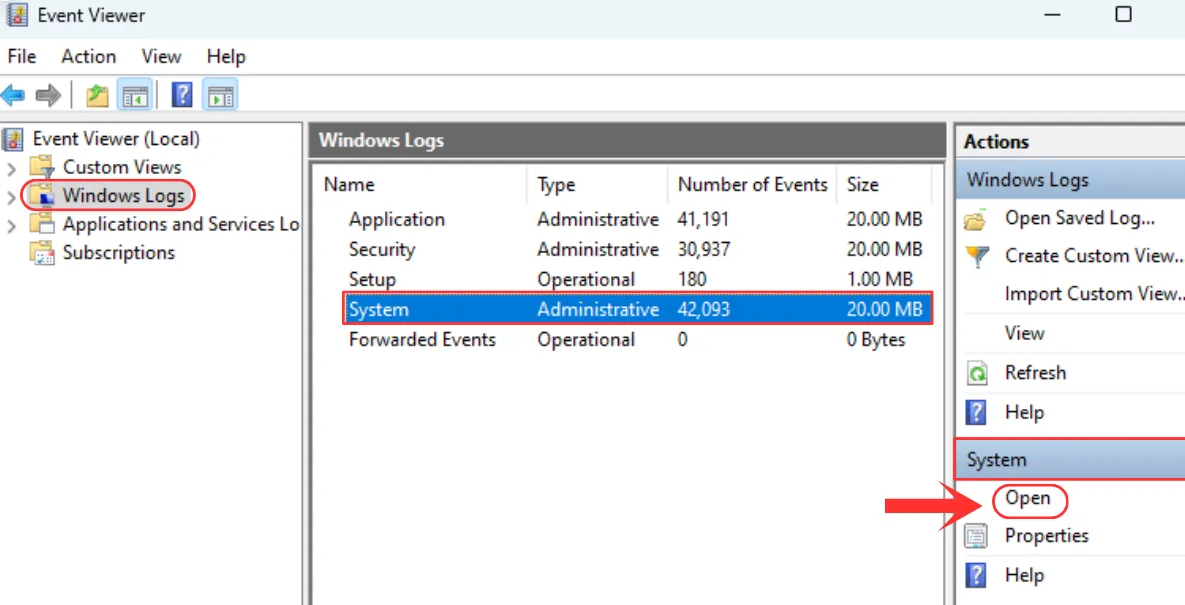Expand the Custom Views tree node
1185x605 pixels.
point(11,168)
